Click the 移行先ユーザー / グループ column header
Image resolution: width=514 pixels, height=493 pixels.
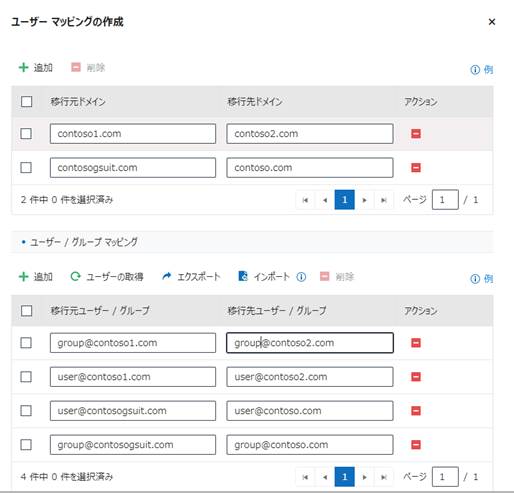[x=277, y=311]
